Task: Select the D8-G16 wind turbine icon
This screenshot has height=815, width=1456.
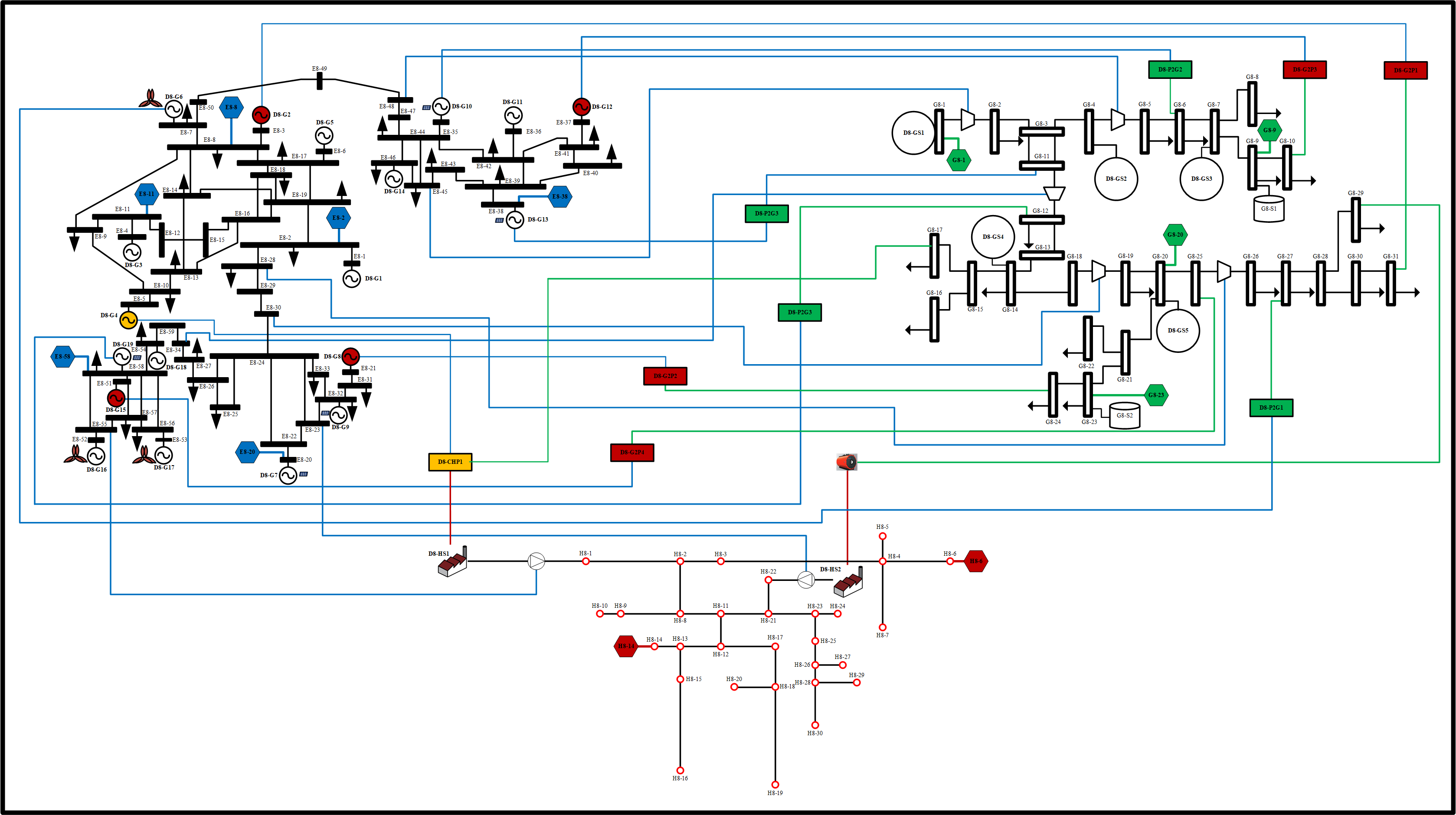Action: [x=75, y=454]
